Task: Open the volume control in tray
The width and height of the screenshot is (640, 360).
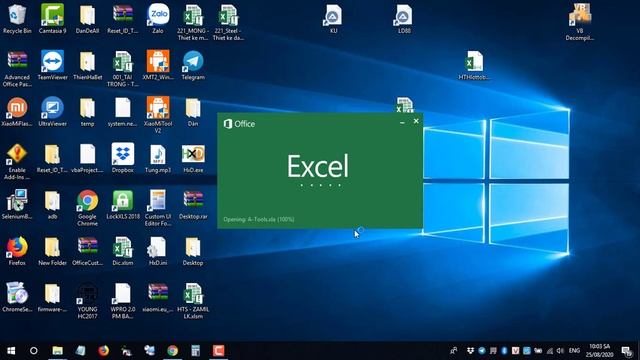Action: pyautogui.click(x=560, y=351)
